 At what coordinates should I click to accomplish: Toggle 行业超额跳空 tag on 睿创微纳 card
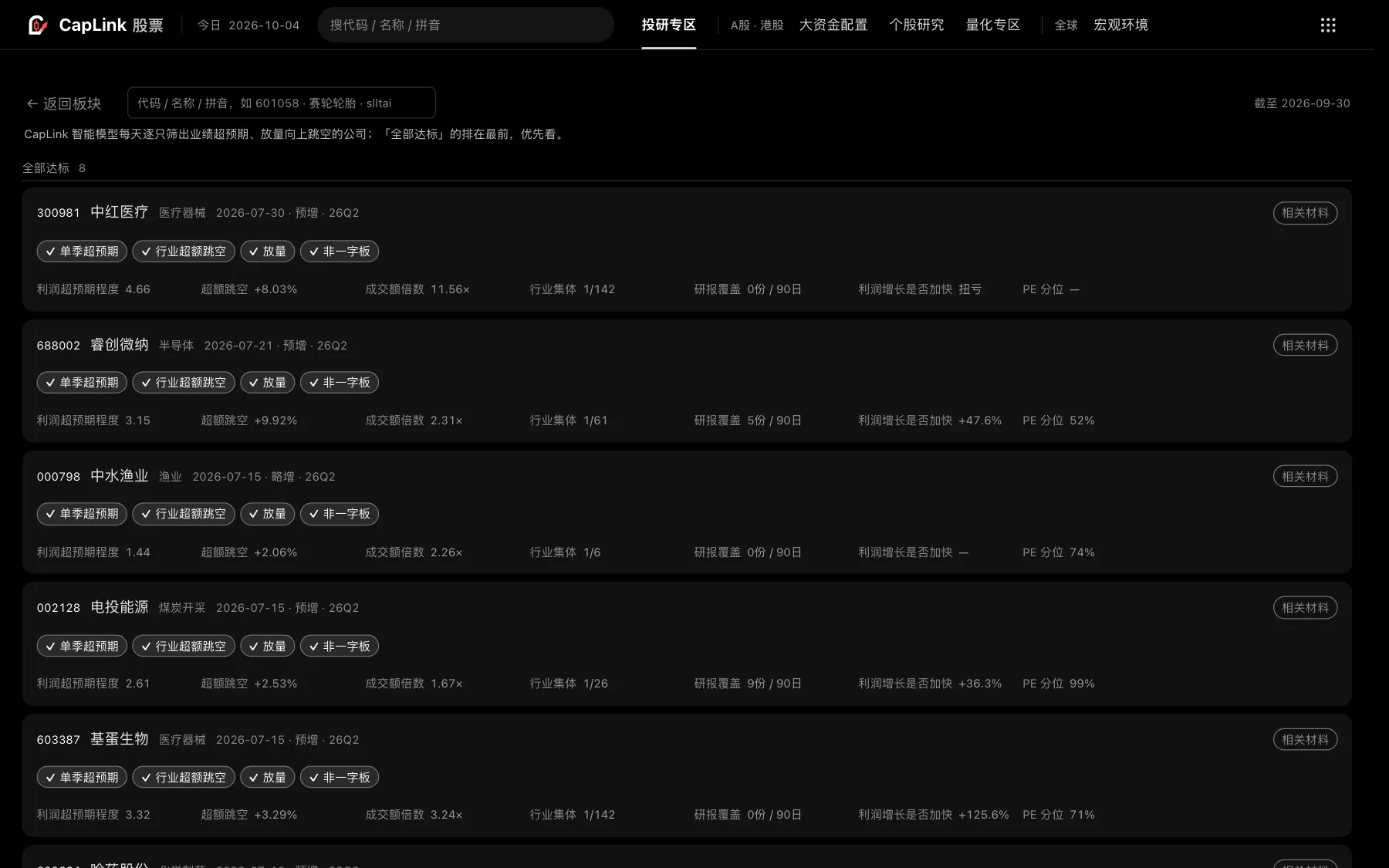pyautogui.click(x=184, y=383)
